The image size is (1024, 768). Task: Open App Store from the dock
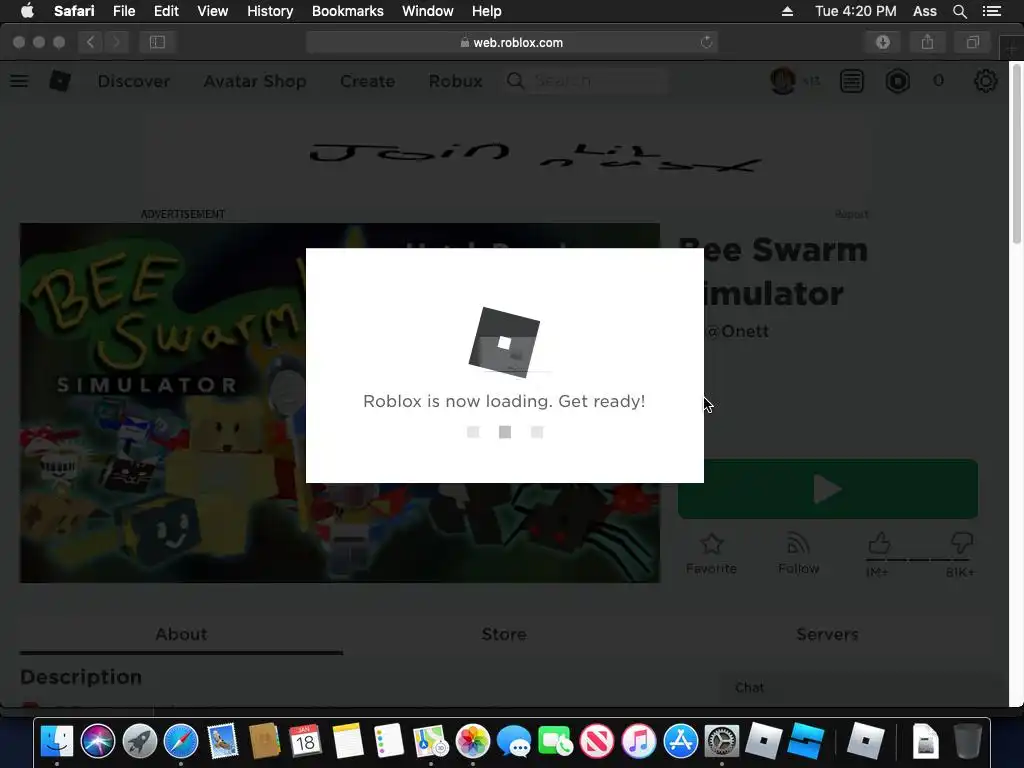680,741
